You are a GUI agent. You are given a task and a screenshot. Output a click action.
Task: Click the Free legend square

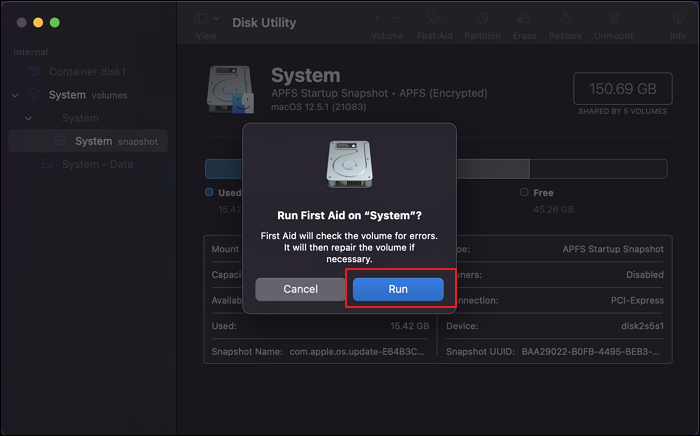tap(524, 192)
